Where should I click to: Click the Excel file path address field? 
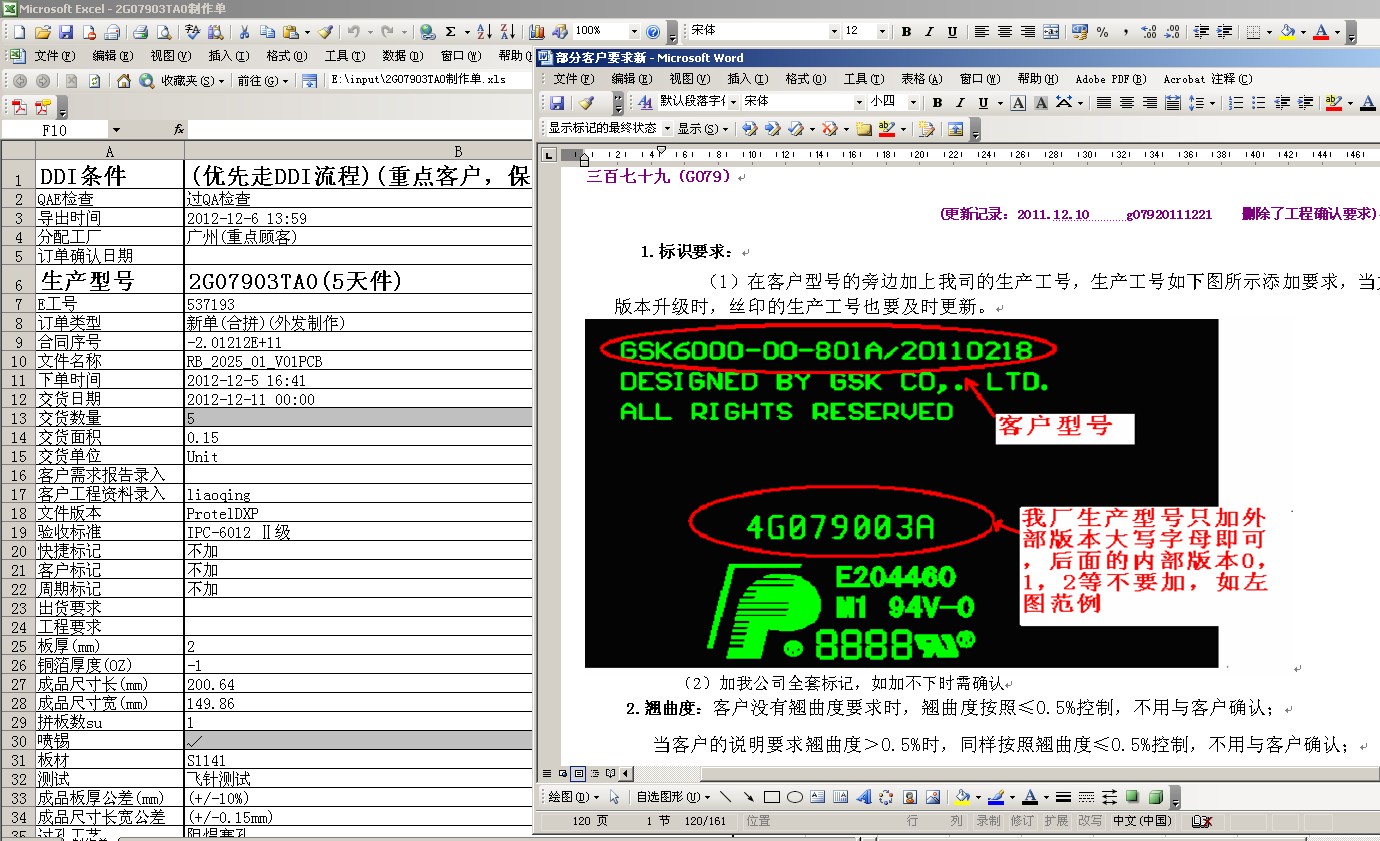(x=428, y=81)
